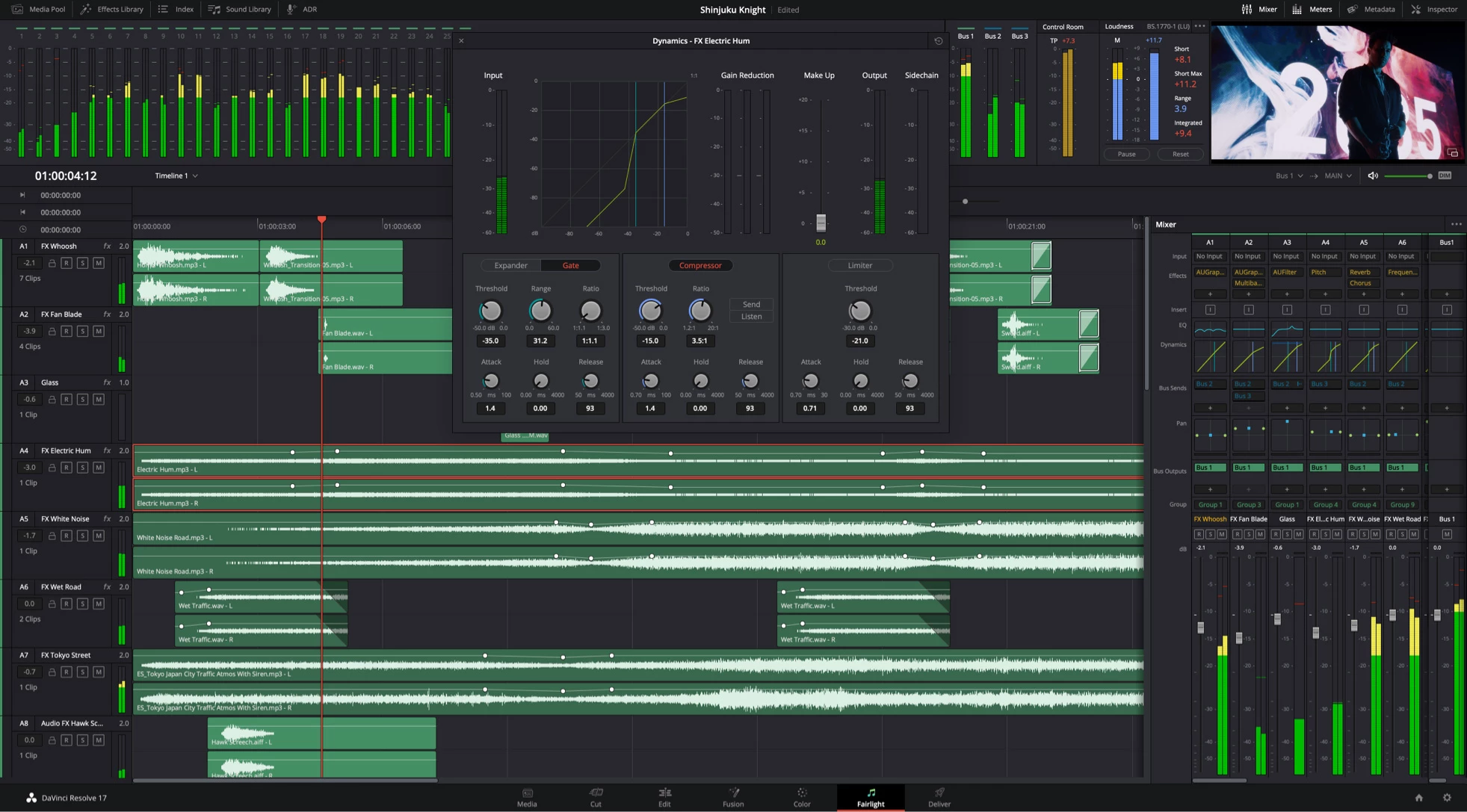Open the Inspector panel
Screen dimensions: 1467x812
click(x=1433, y=9)
